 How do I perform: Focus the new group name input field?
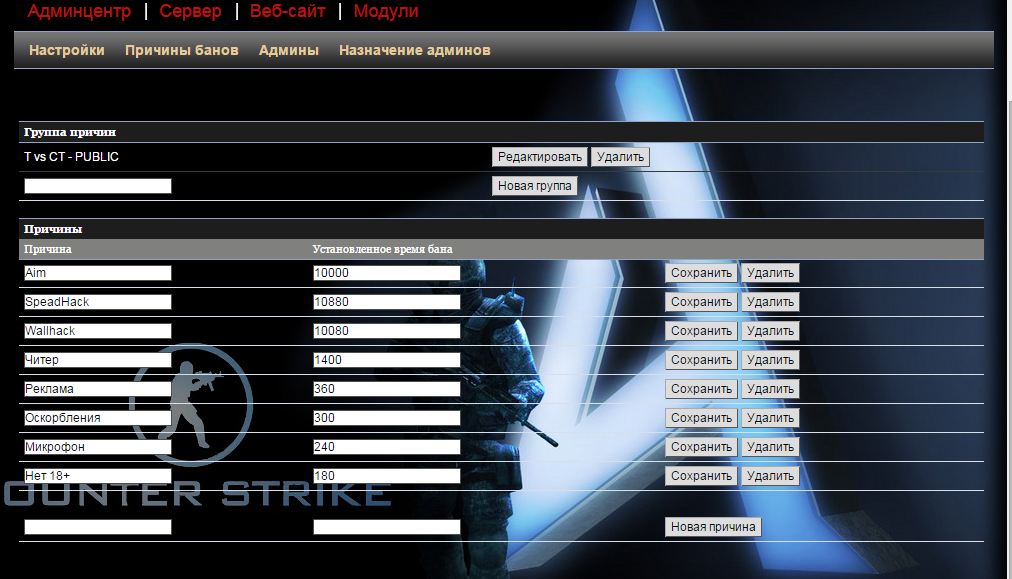[x=98, y=186]
